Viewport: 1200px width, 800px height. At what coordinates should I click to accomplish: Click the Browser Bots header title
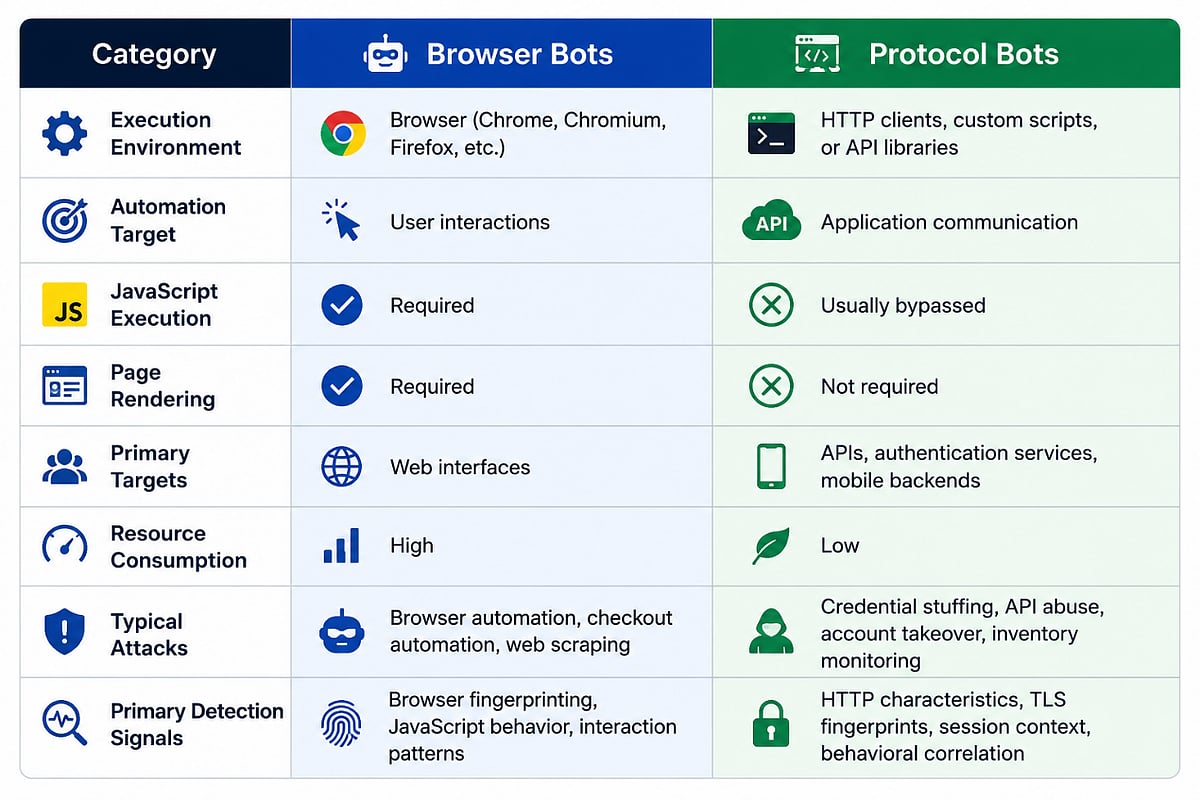pos(520,54)
